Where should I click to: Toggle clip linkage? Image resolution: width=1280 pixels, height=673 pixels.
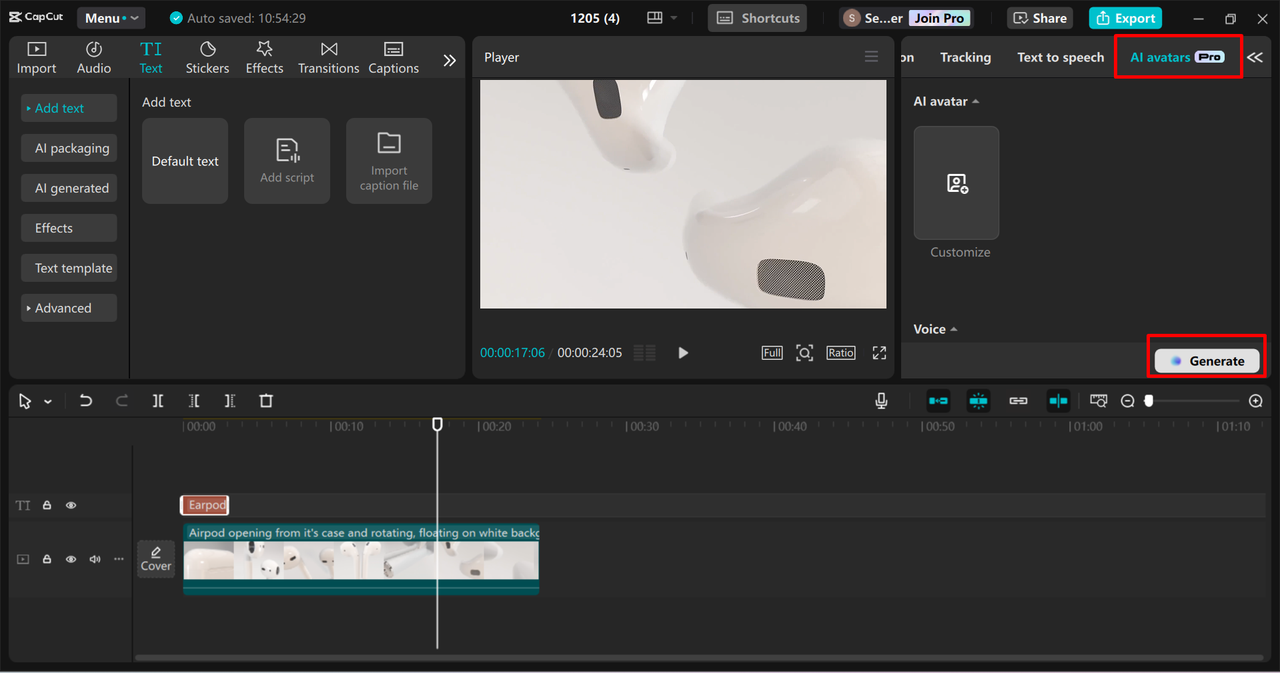(x=1018, y=401)
